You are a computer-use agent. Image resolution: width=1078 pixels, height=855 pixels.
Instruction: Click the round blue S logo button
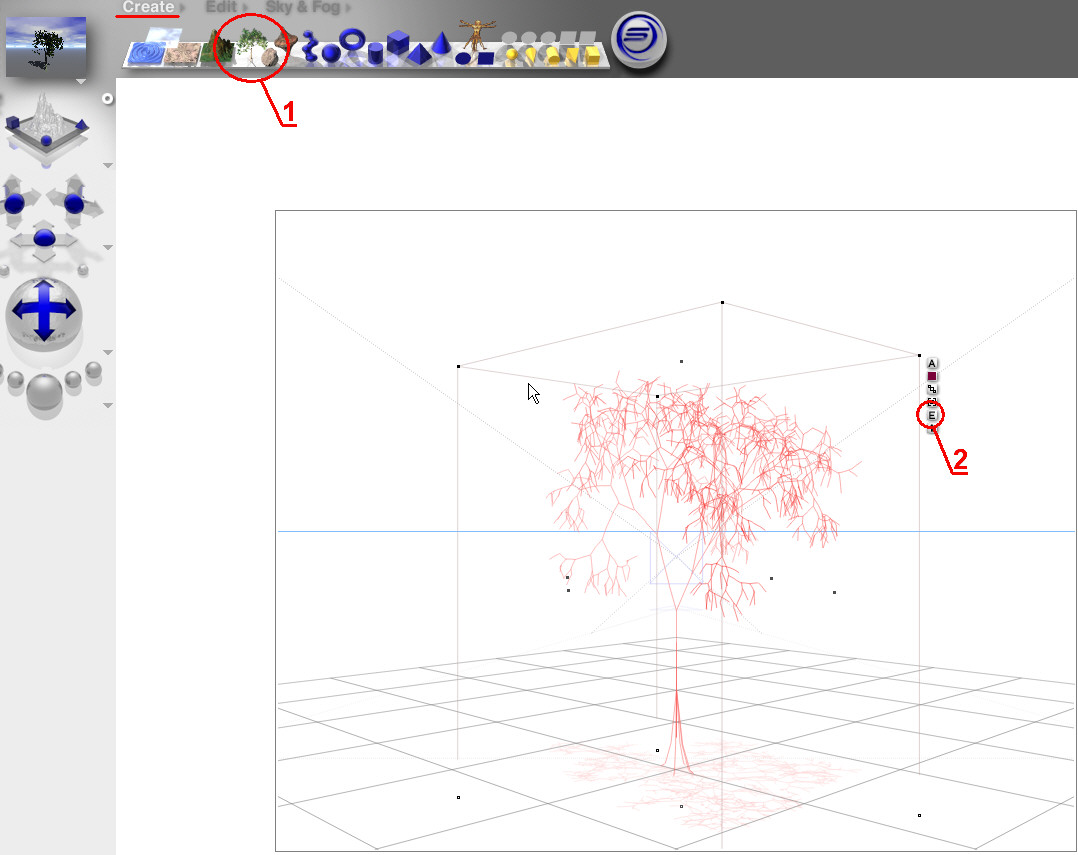(x=640, y=38)
